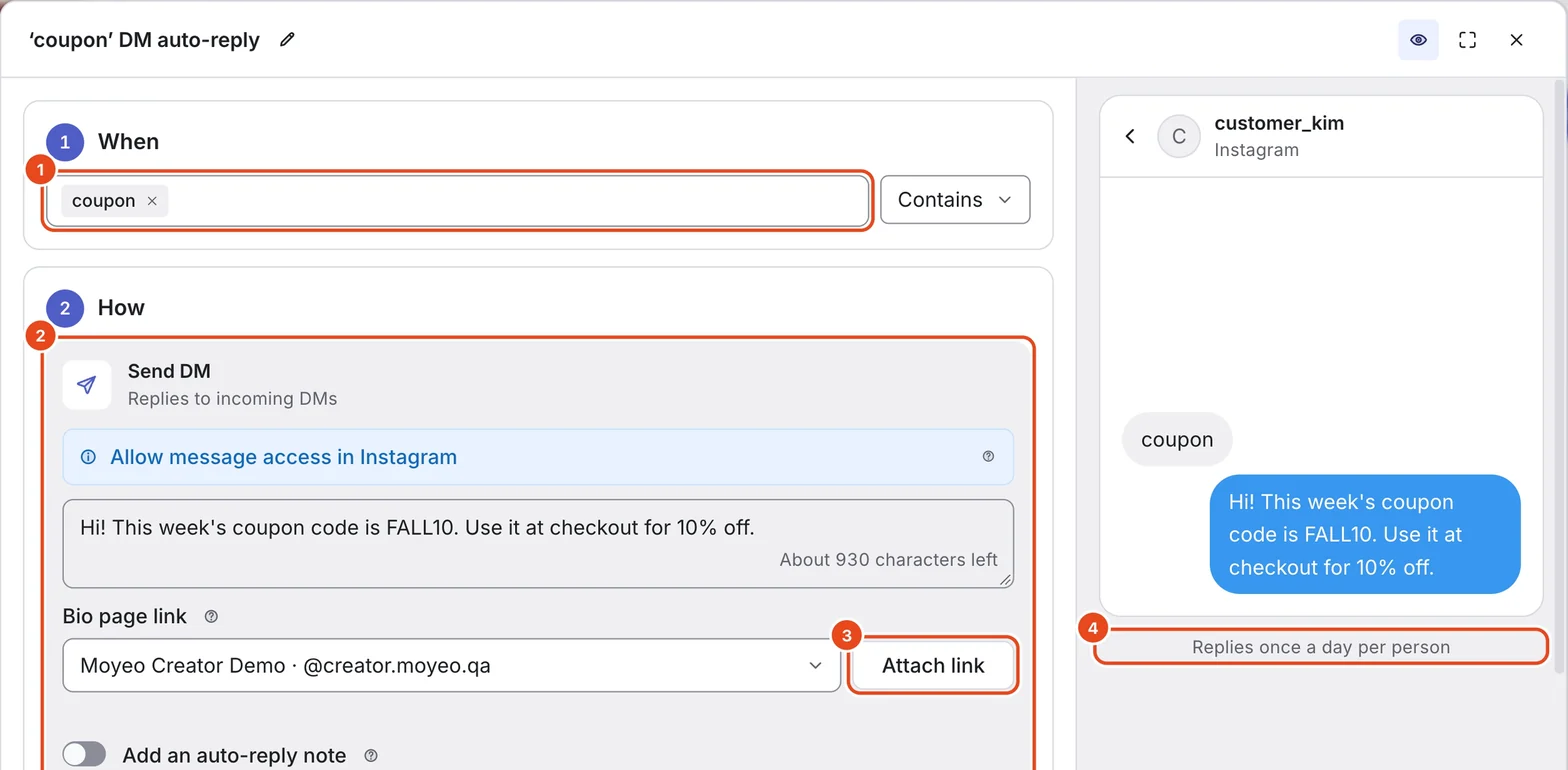Click the info icon in the Instagram banner
Image resolution: width=1568 pixels, height=770 pixels.
(x=88, y=457)
